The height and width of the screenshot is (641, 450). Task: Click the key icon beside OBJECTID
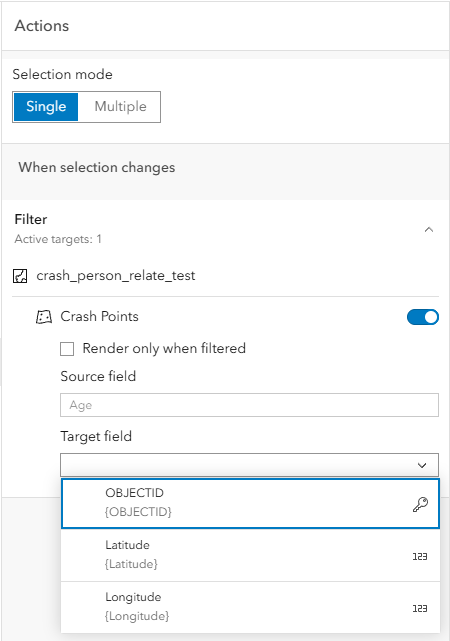tap(420, 504)
